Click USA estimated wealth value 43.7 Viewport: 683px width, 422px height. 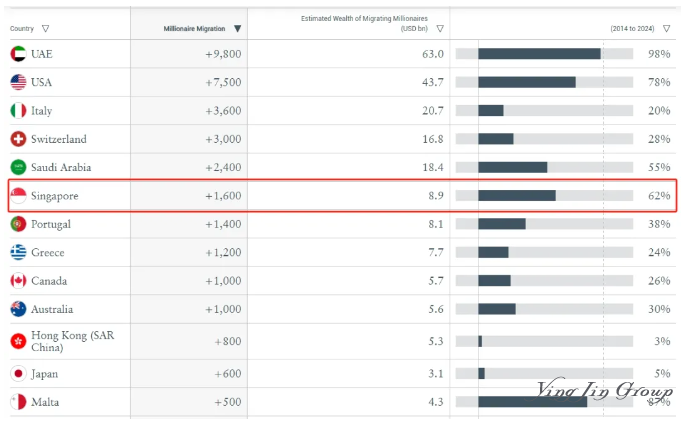tap(432, 82)
